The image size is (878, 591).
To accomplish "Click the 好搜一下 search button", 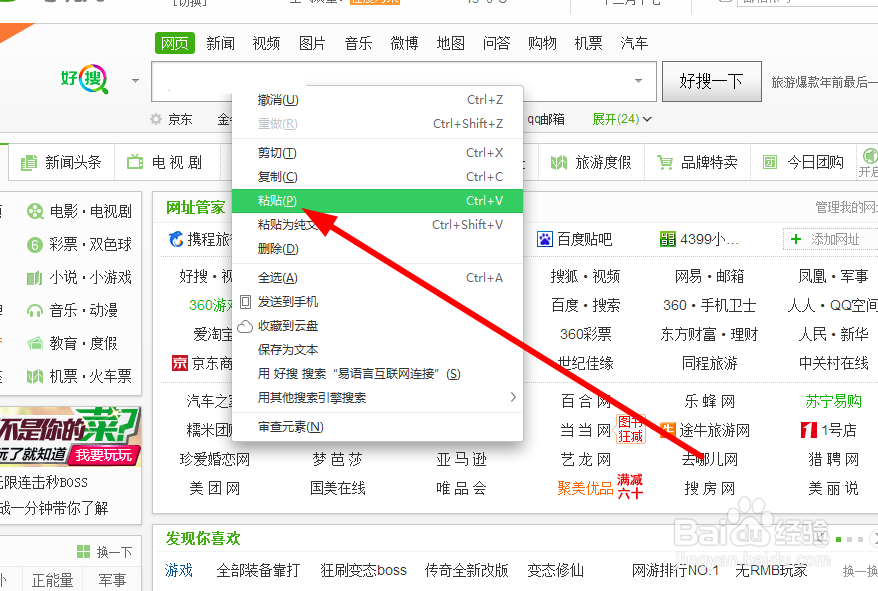I will [x=712, y=82].
